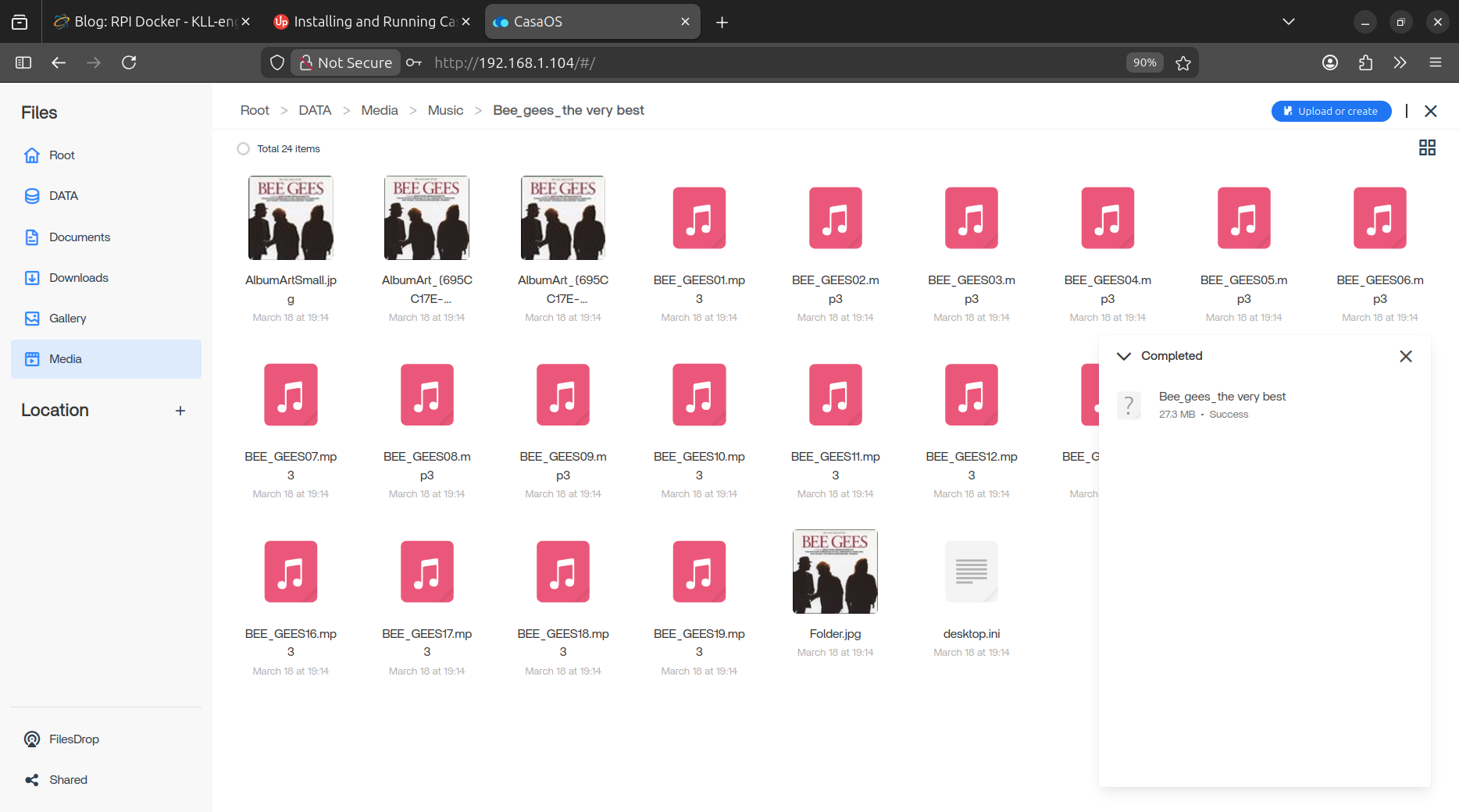Add a new Location with plus icon
Viewport: 1459px width, 812px height.
click(x=180, y=411)
